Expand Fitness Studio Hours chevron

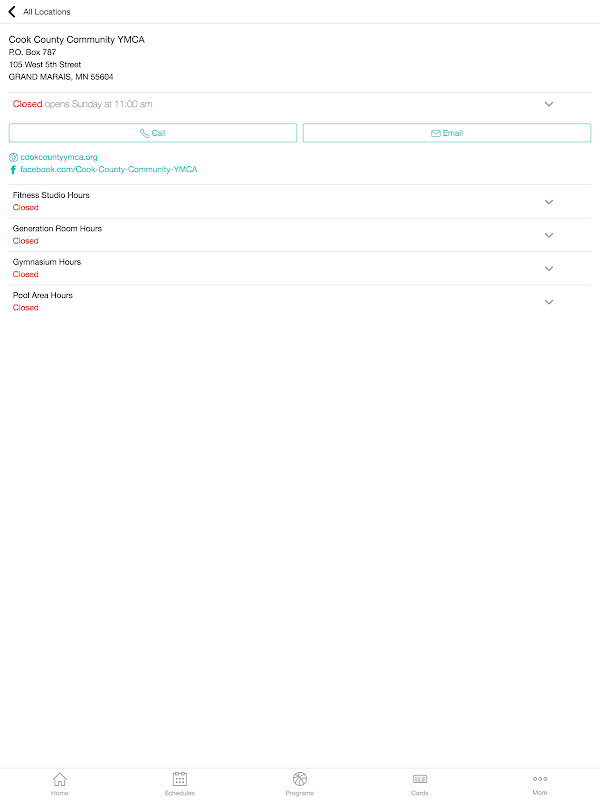point(549,202)
